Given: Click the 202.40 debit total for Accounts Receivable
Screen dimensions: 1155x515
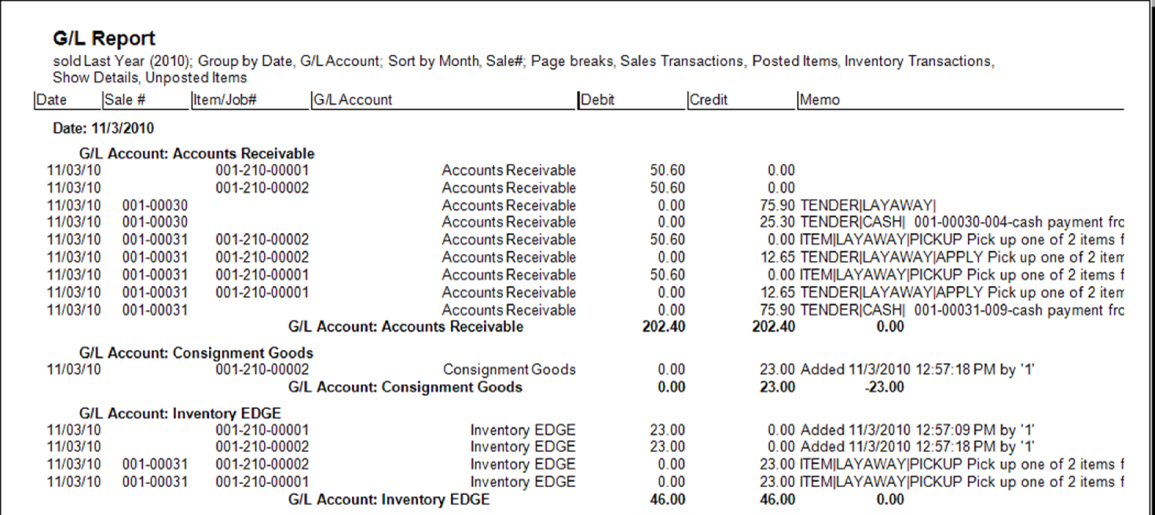Looking at the screenshot, I should (x=663, y=326).
